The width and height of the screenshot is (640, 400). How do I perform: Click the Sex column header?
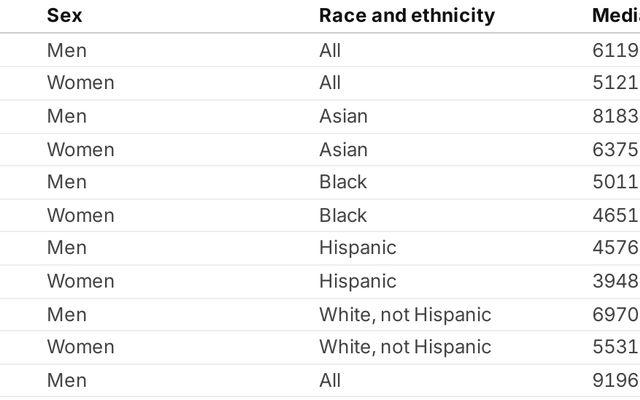coord(65,15)
